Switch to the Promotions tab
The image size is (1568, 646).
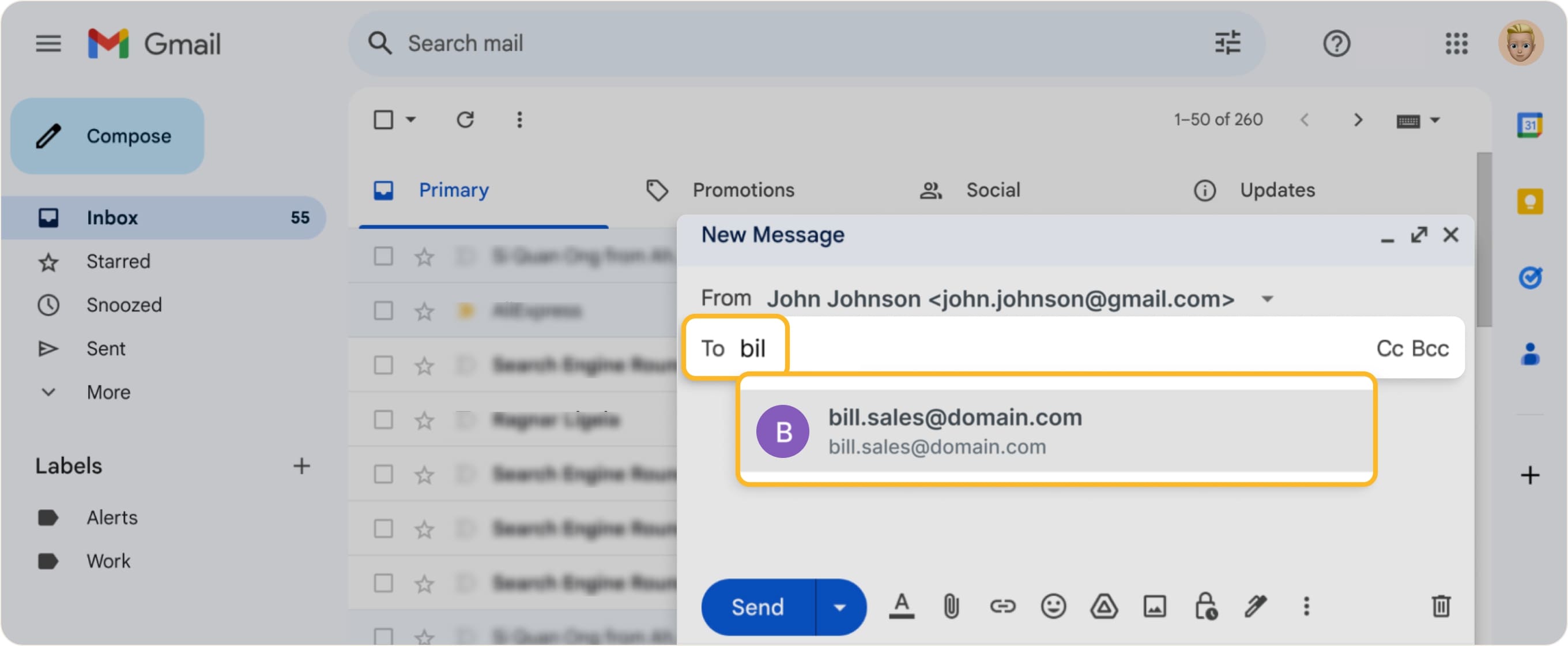(x=743, y=190)
